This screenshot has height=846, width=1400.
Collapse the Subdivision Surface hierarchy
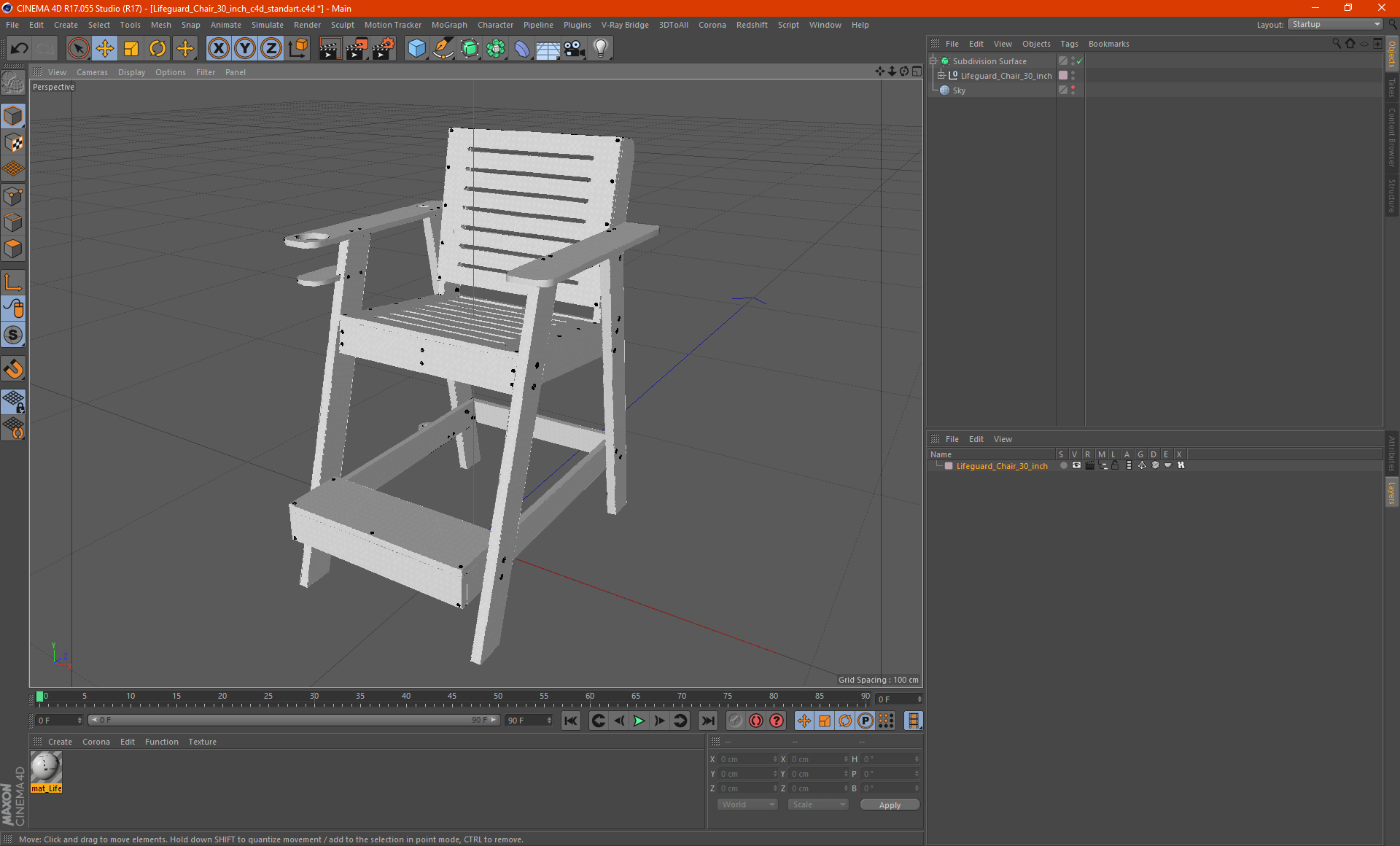(x=933, y=61)
